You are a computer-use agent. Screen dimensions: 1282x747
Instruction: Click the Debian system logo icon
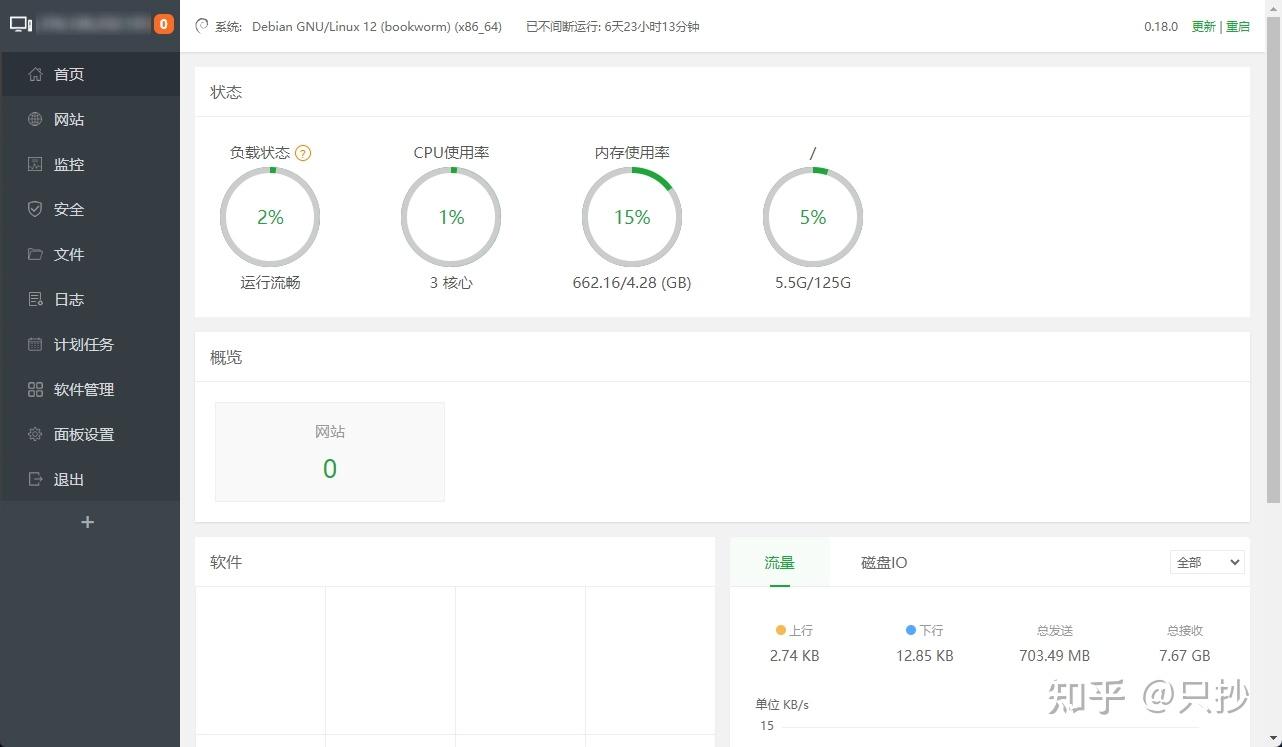[x=202, y=26]
